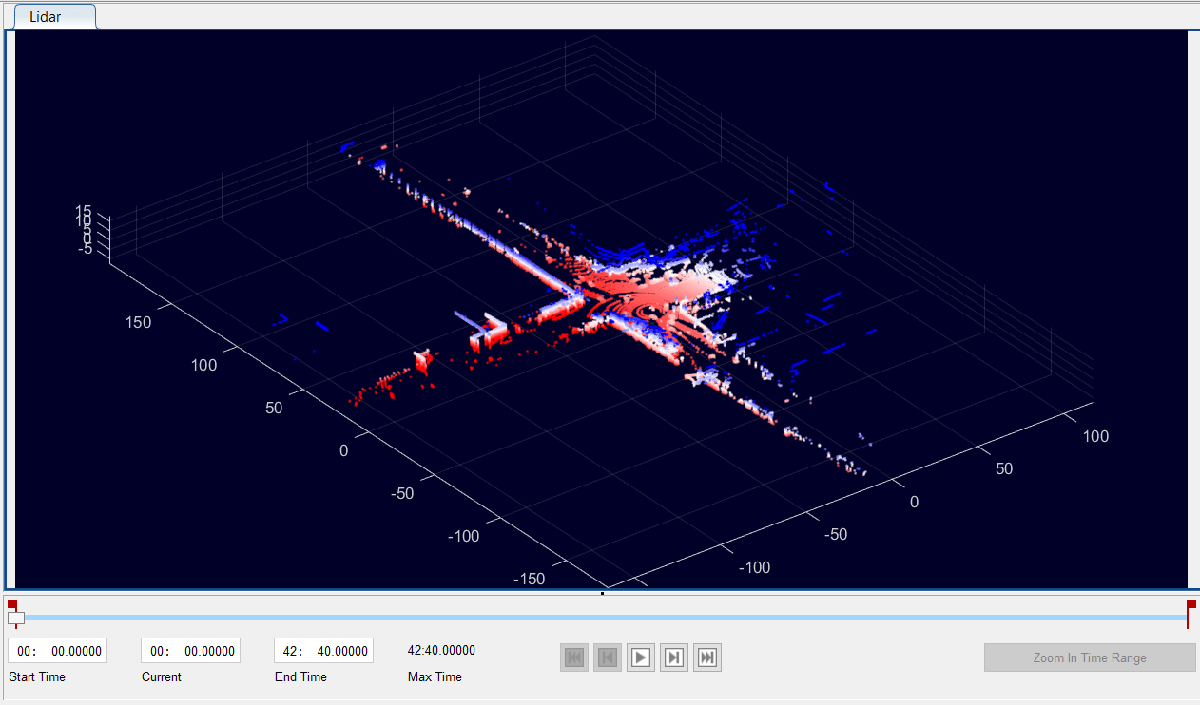Viewport: 1200px width, 705px height.
Task: Click the Current time seconds field
Action: click(x=209, y=651)
